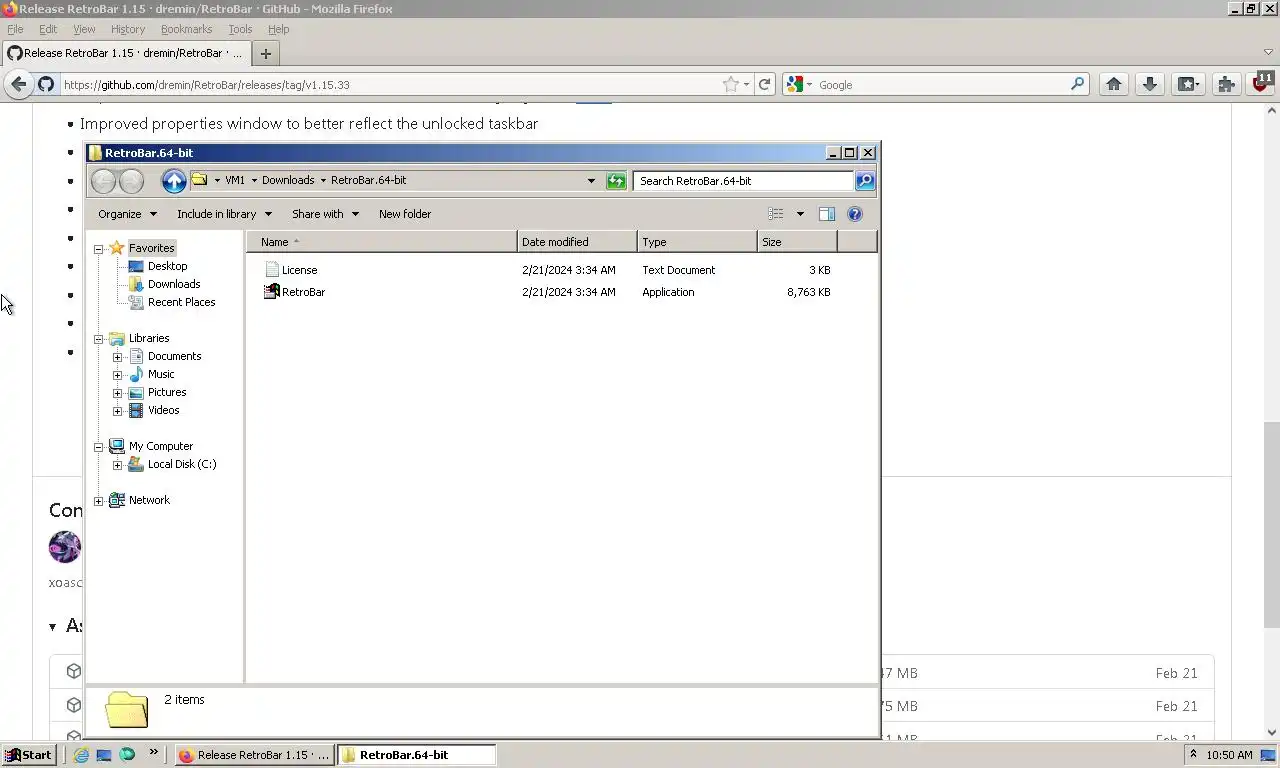This screenshot has height=768, width=1280.
Task: Reload the GitHub page in Firefox
Action: click(765, 85)
